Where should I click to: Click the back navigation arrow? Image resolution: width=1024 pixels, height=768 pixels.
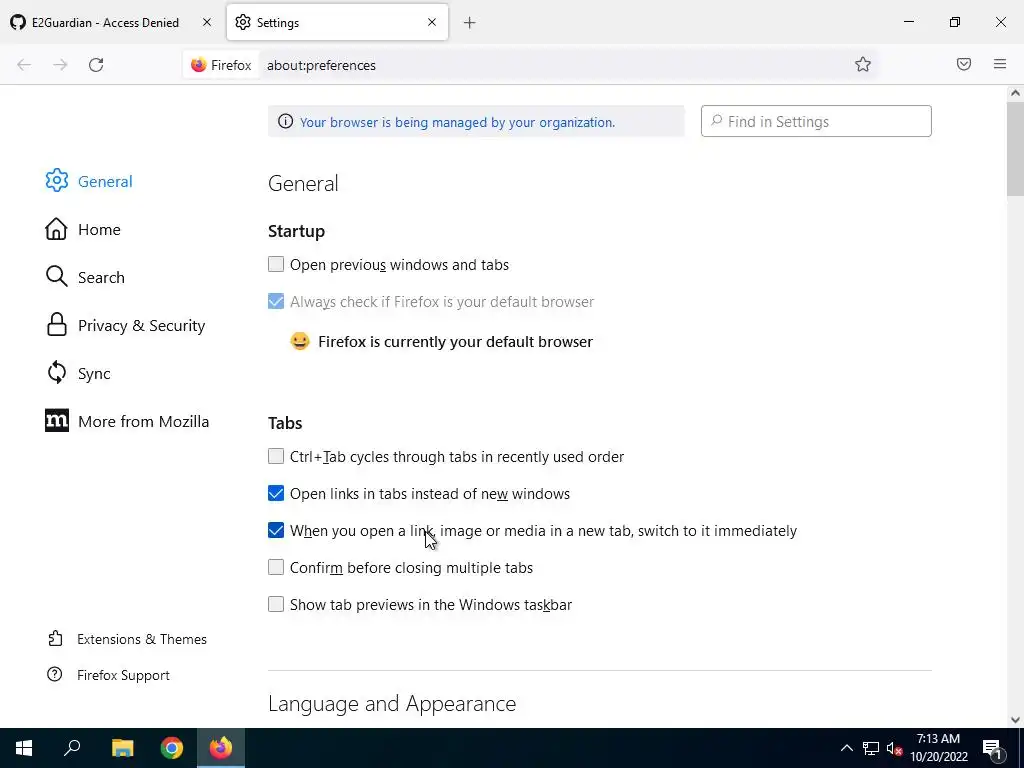(x=24, y=65)
